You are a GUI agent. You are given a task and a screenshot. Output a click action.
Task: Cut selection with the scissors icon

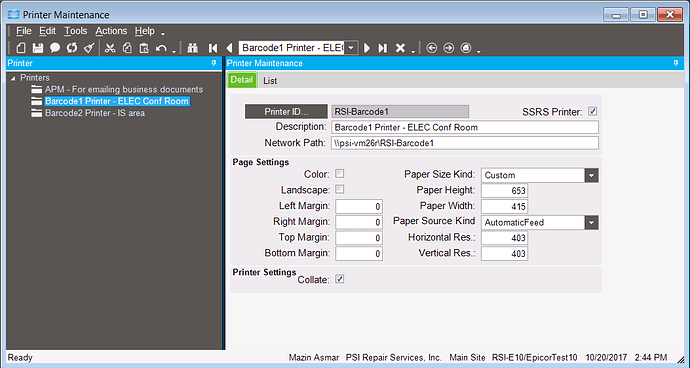click(110, 48)
